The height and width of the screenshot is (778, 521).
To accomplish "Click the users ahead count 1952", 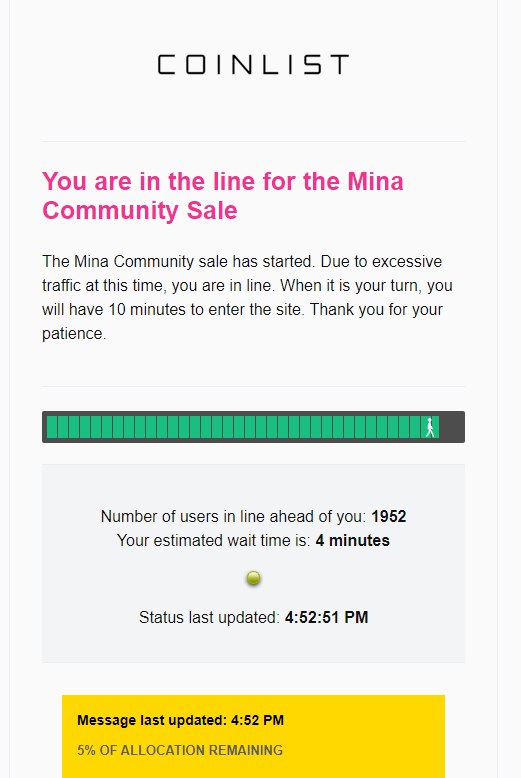I will pyautogui.click(x=389, y=517).
